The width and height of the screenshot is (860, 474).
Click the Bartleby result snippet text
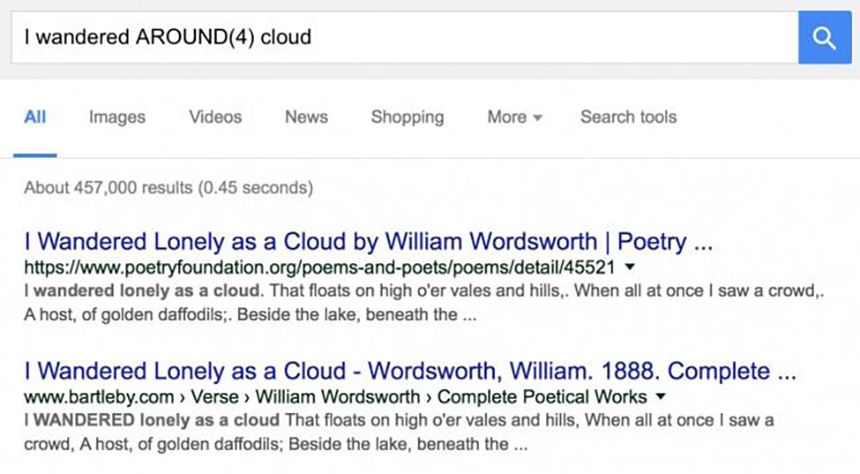[x=400, y=431]
